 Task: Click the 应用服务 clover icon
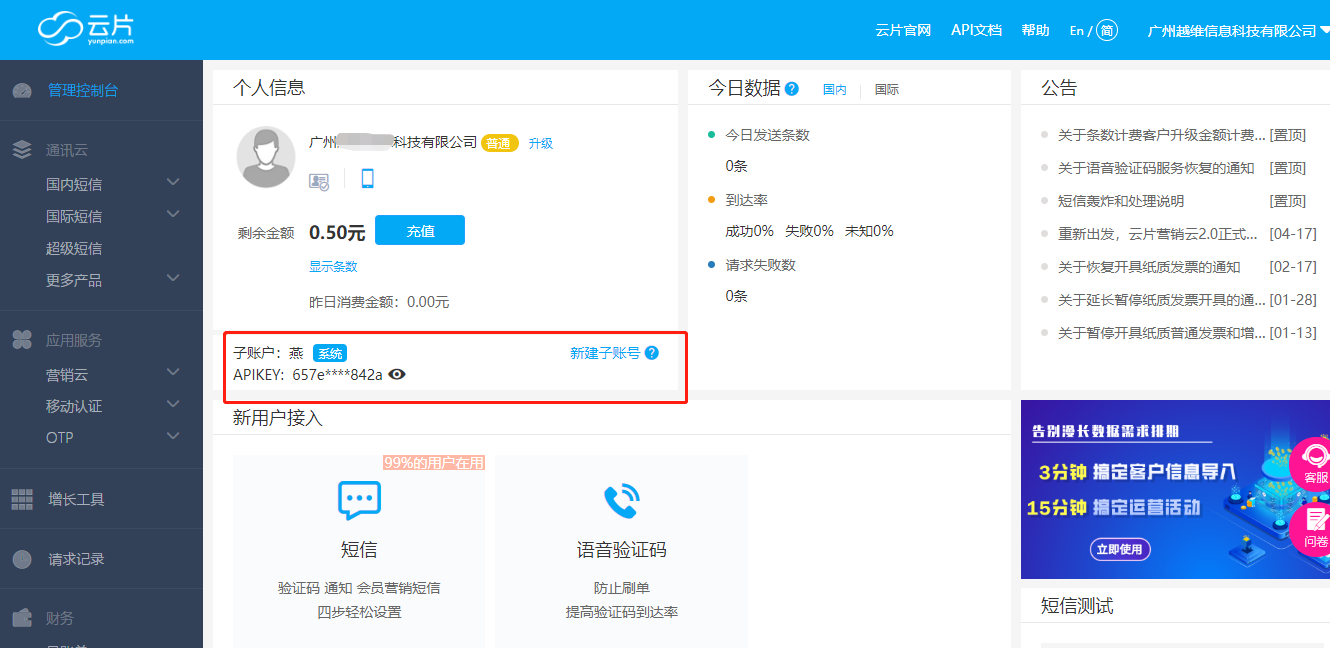coord(22,340)
